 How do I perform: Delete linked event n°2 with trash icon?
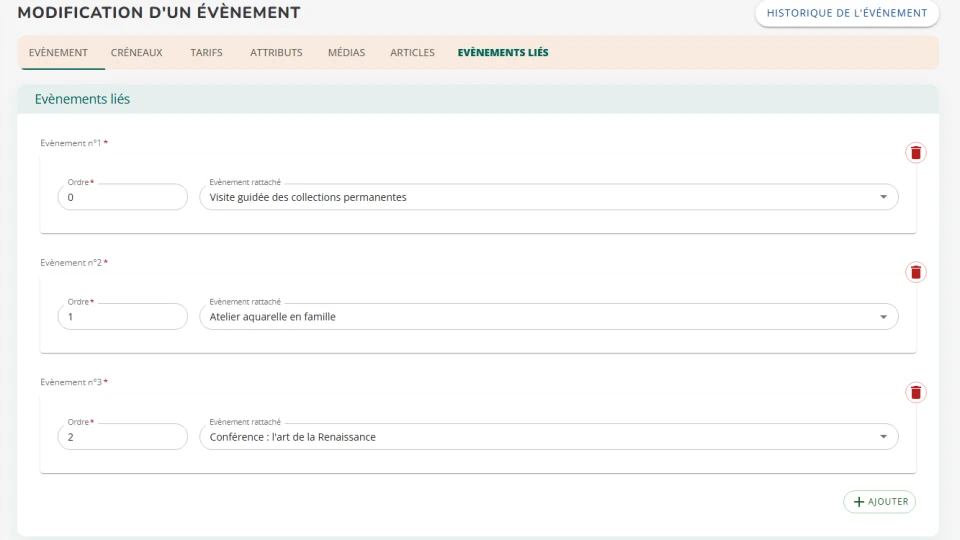(915, 272)
